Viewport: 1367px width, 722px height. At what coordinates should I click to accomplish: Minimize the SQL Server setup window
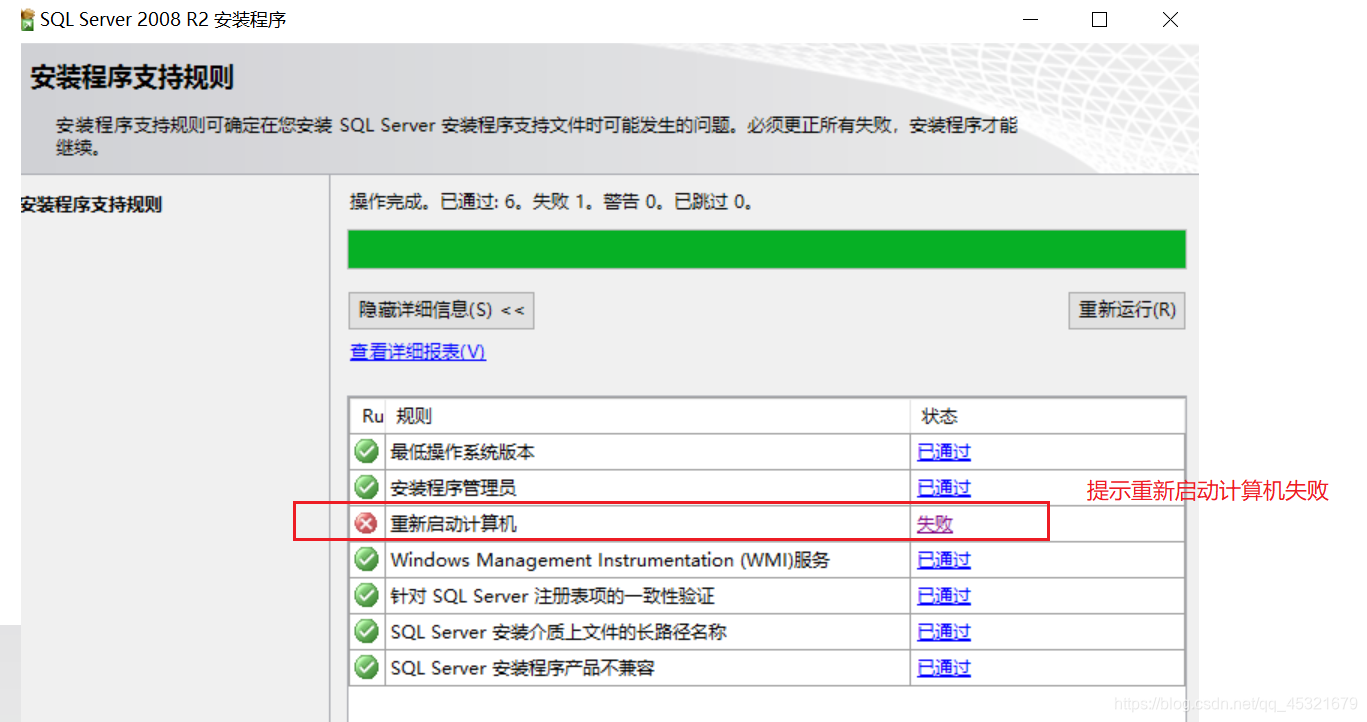point(1029,20)
